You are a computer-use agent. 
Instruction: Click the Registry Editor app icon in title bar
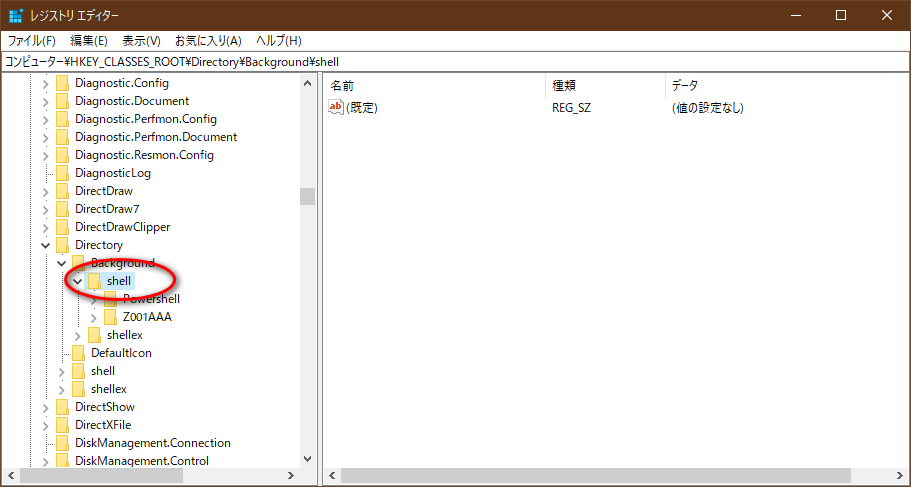(16, 15)
